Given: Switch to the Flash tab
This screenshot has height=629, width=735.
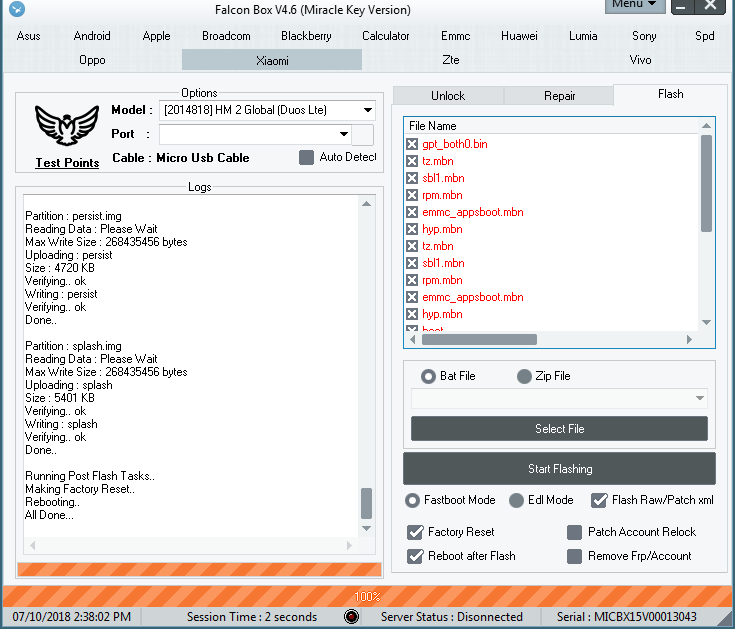Looking at the screenshot, I should [x=670, y=94].
